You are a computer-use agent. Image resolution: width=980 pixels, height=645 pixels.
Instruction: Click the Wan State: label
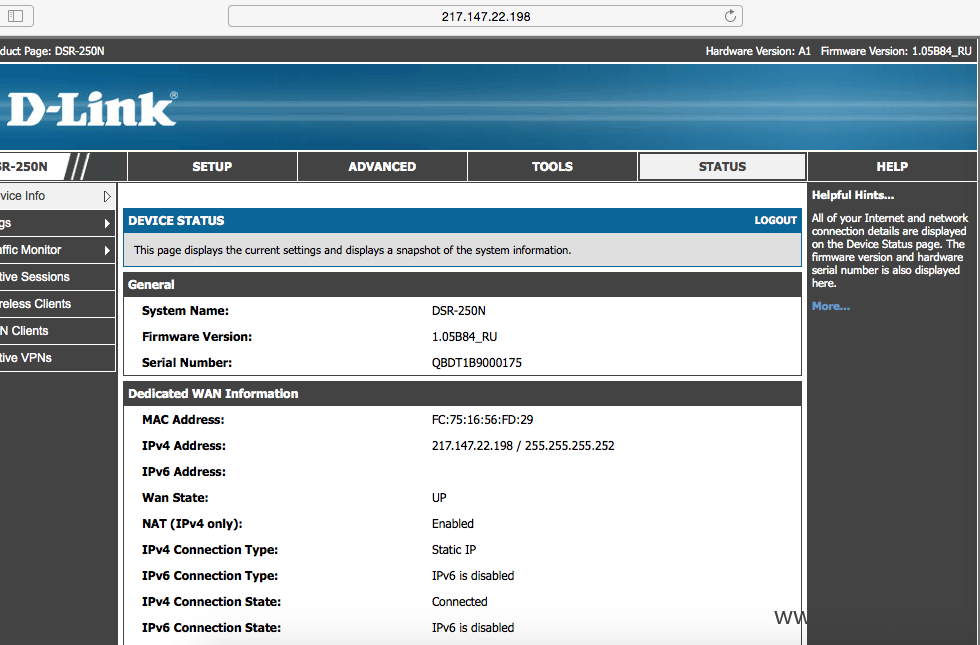[175, 498]
